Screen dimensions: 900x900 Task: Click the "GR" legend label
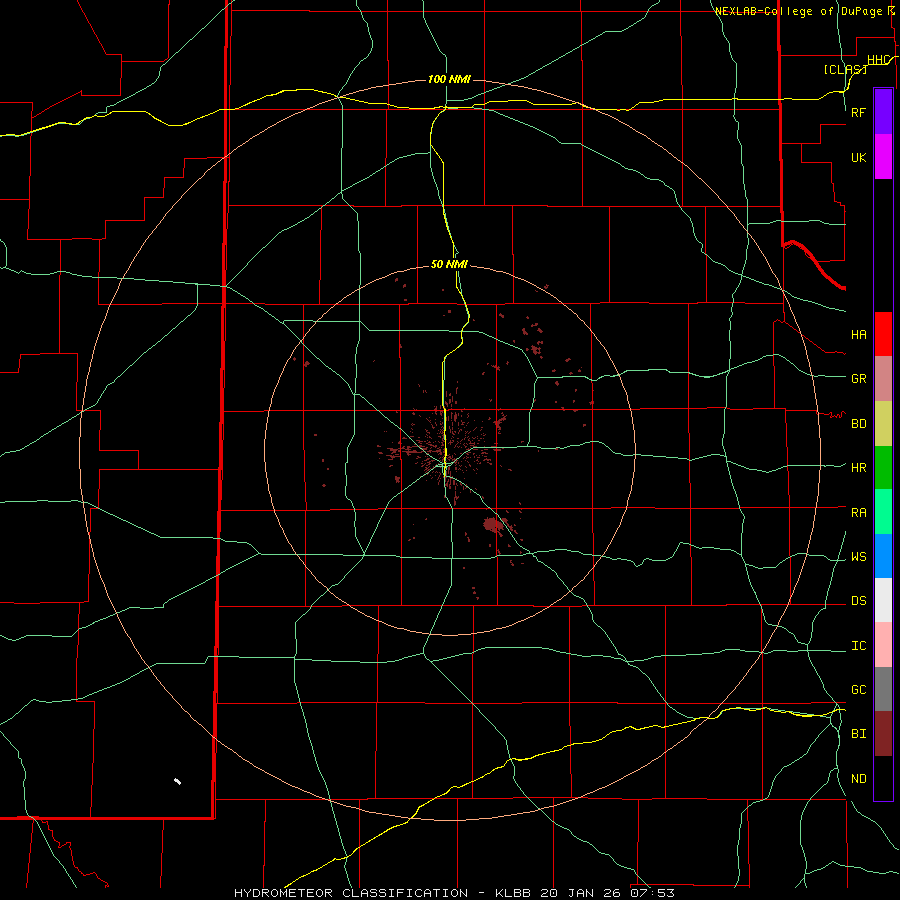coord(858,379)
